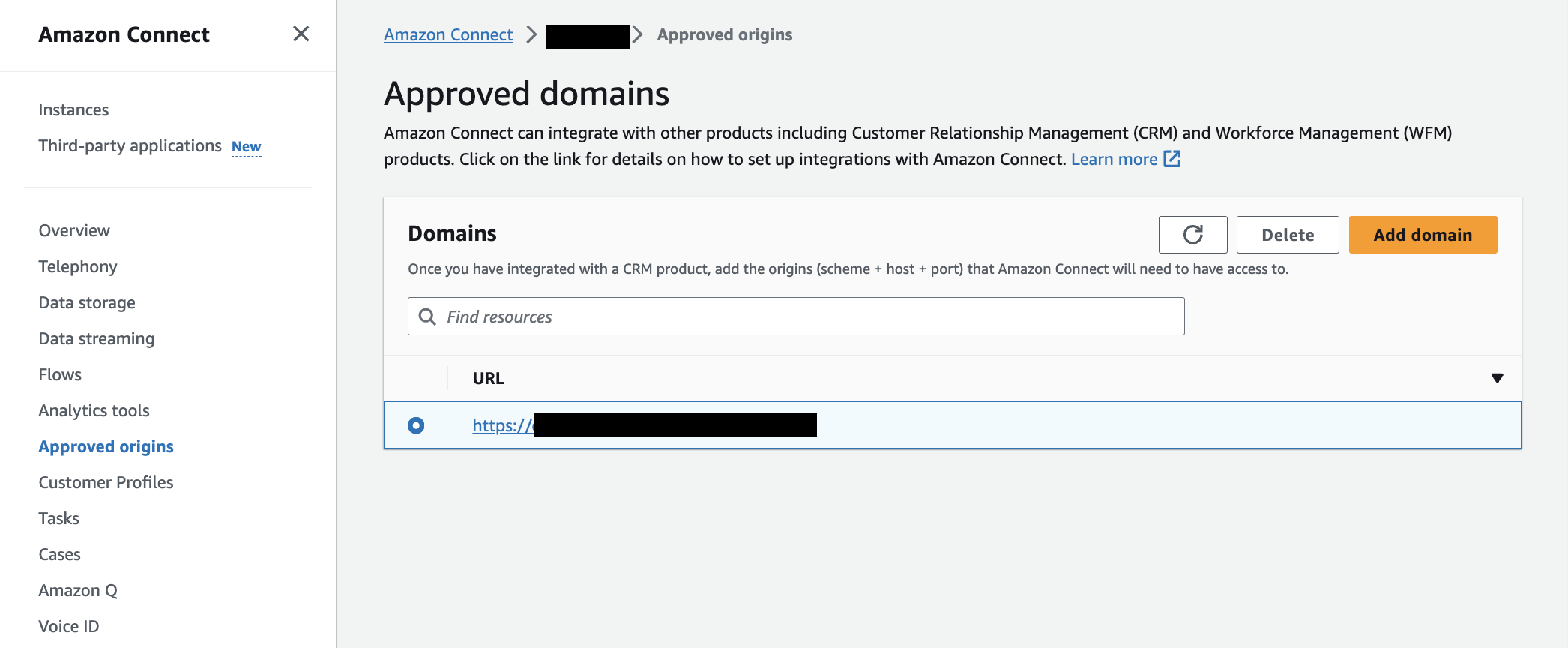Image resolution: width=1568 pixels, height=648 pixels.
Task: Open Data storage settings
Action: click(x=87, y=302)
